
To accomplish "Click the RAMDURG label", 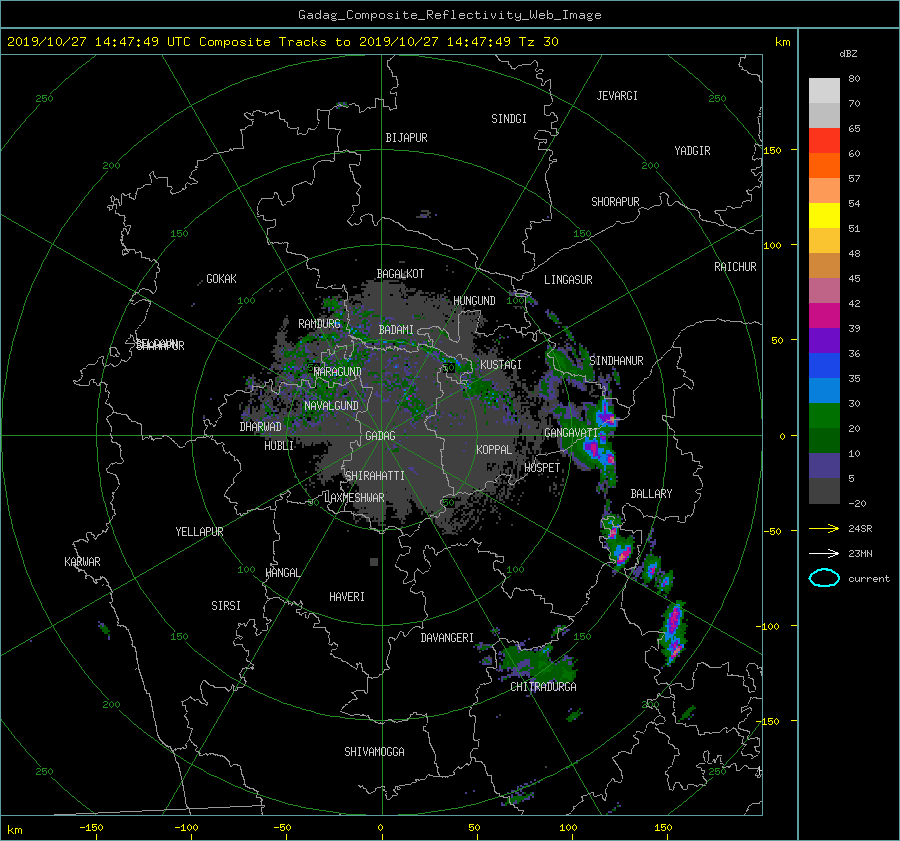I will click(319, 324).
